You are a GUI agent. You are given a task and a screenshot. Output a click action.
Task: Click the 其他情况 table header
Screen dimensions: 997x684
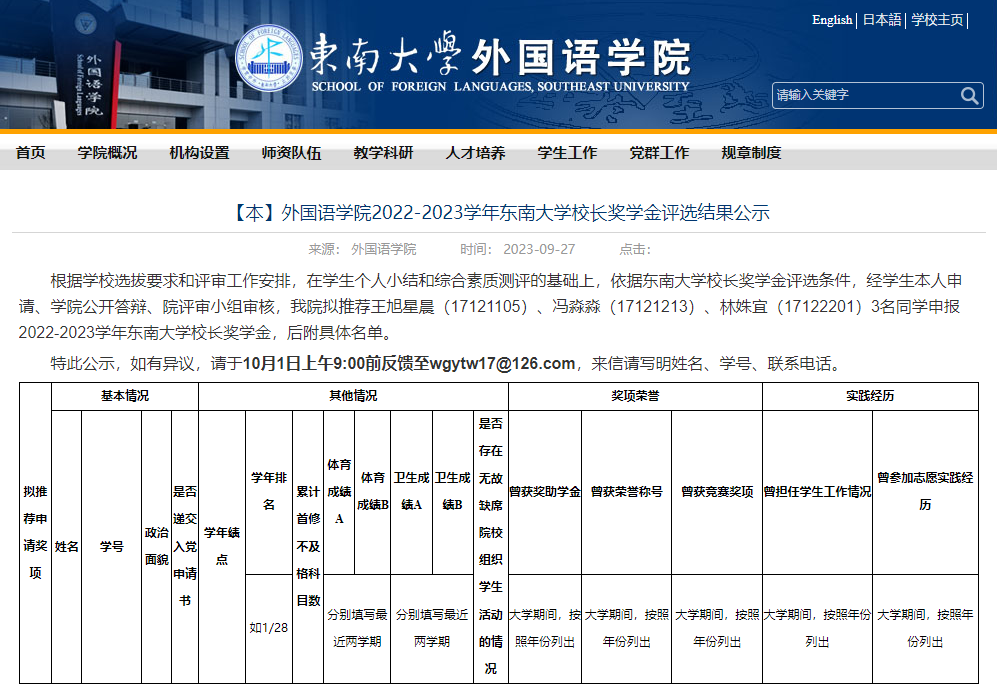[353, 396]
